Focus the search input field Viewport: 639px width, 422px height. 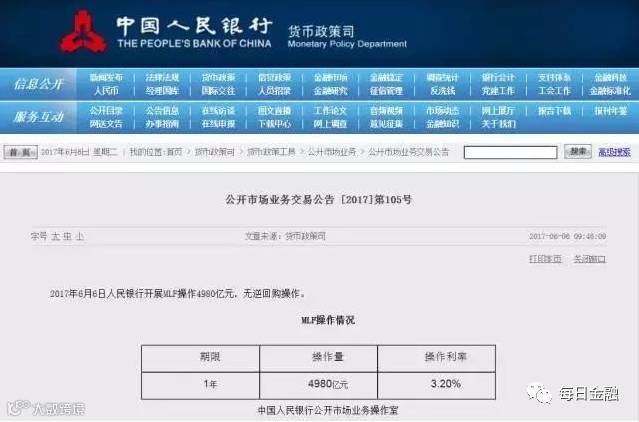tap(510, 152)
